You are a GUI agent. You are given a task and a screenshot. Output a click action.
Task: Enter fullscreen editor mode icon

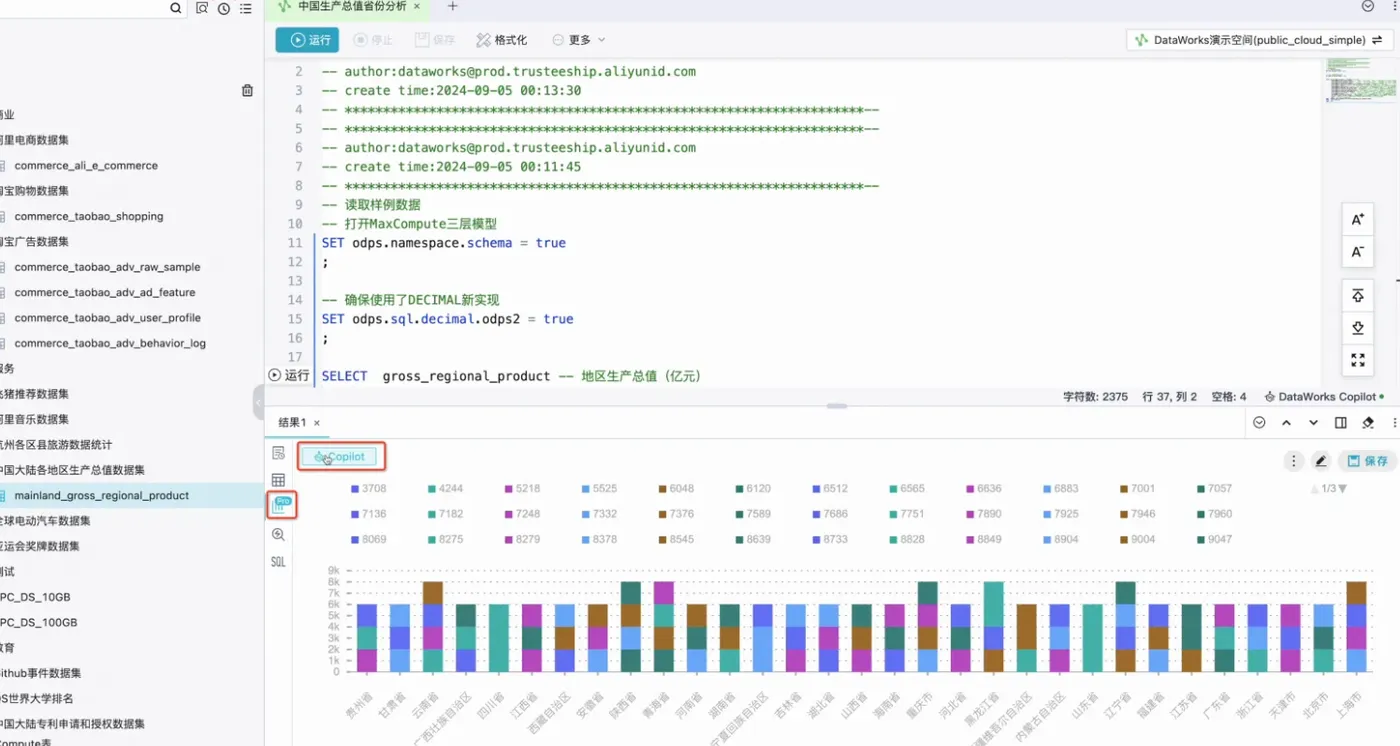point(1358,360)
